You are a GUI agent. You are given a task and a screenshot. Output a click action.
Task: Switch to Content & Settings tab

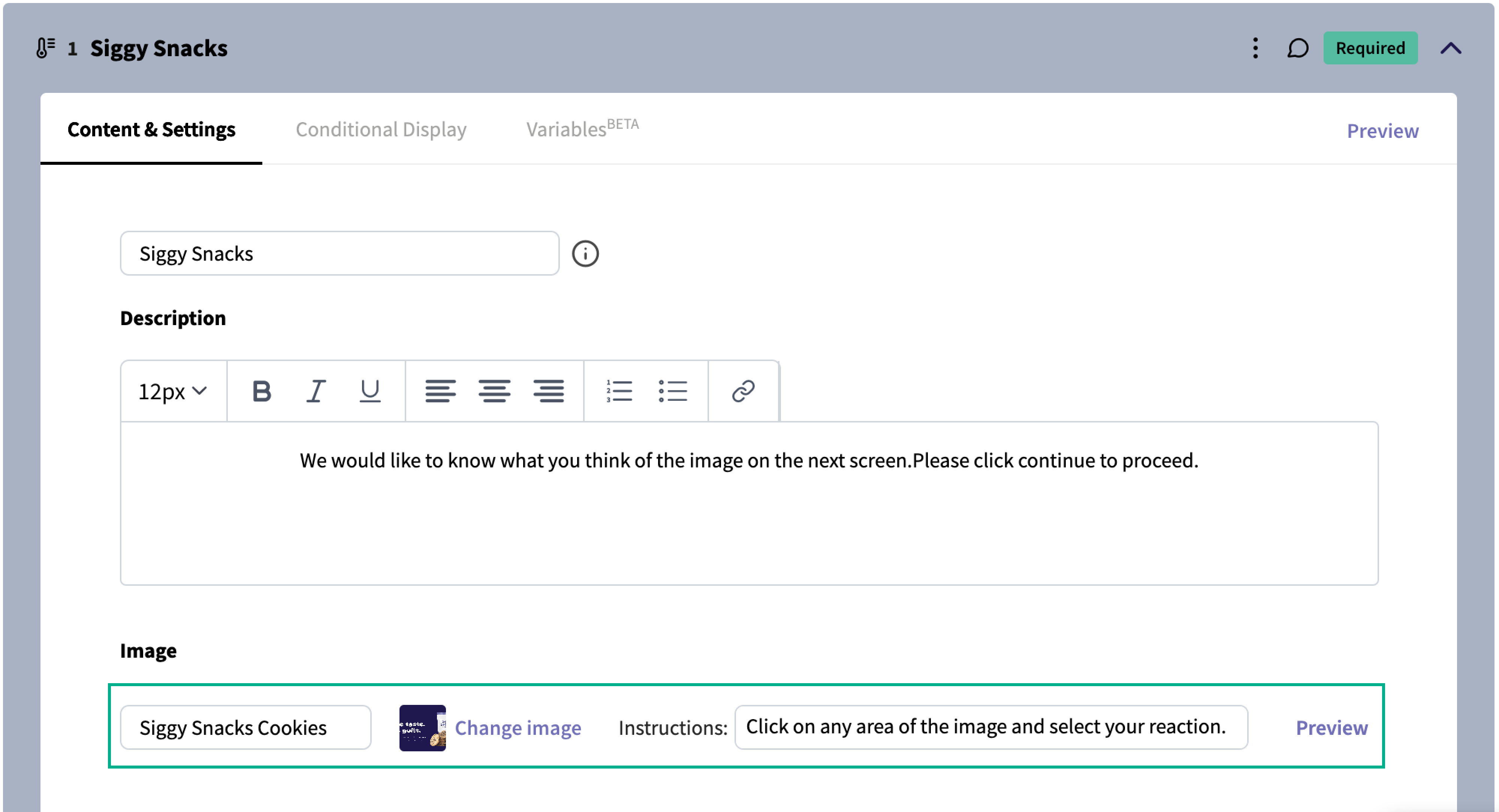[151, 129]
